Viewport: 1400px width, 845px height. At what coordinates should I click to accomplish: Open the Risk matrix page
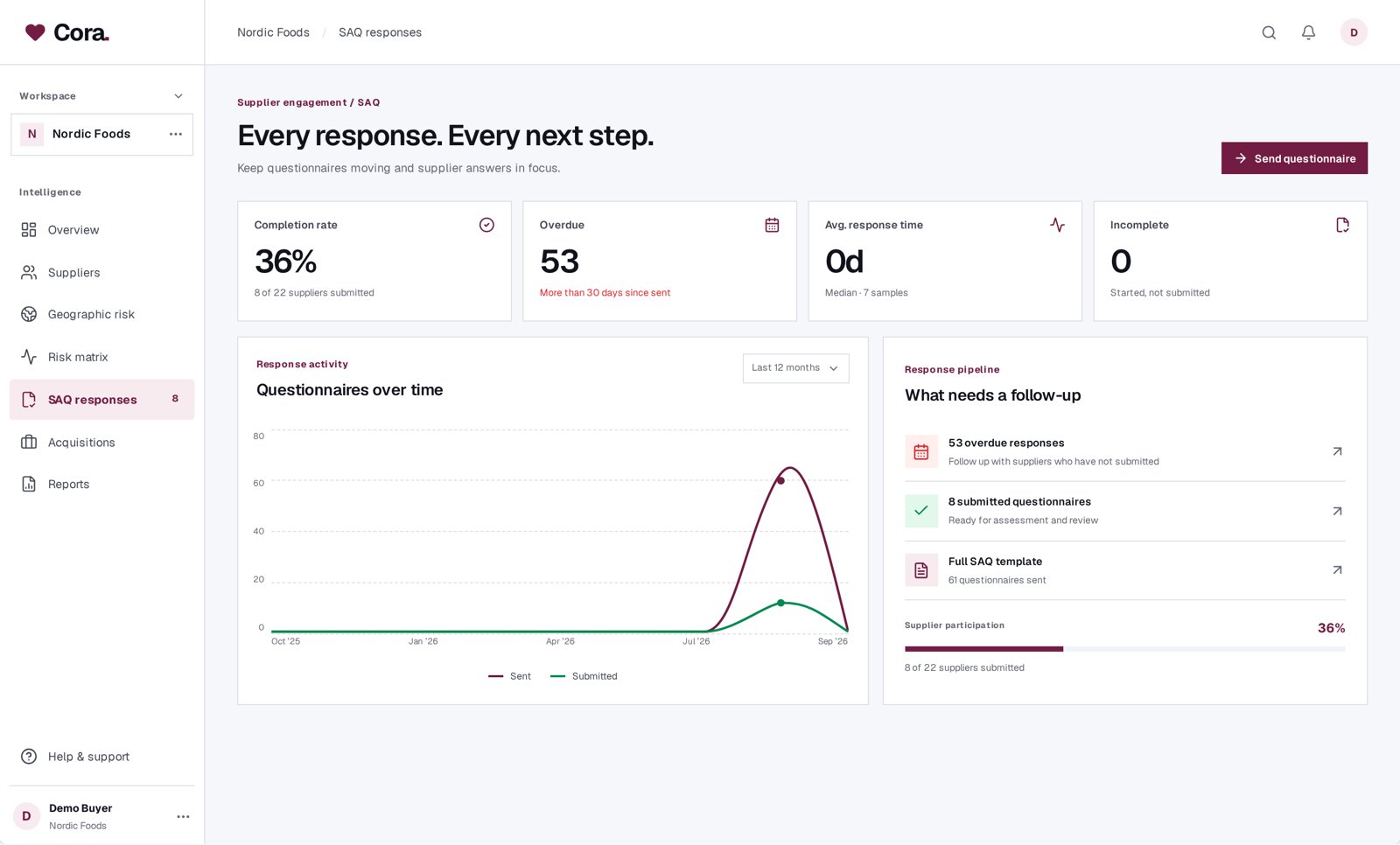click(101, 357)
